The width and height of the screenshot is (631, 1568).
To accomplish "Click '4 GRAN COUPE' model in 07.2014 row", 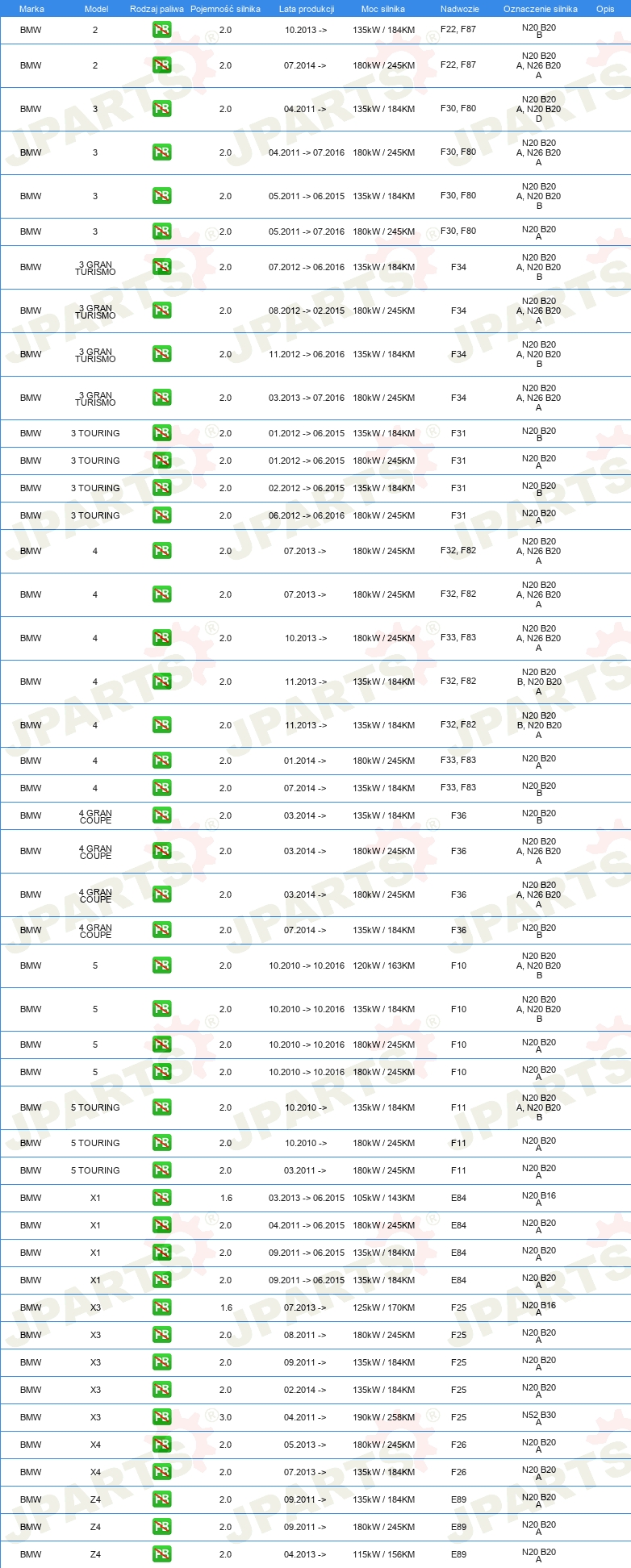I will (x=95, y=931).
